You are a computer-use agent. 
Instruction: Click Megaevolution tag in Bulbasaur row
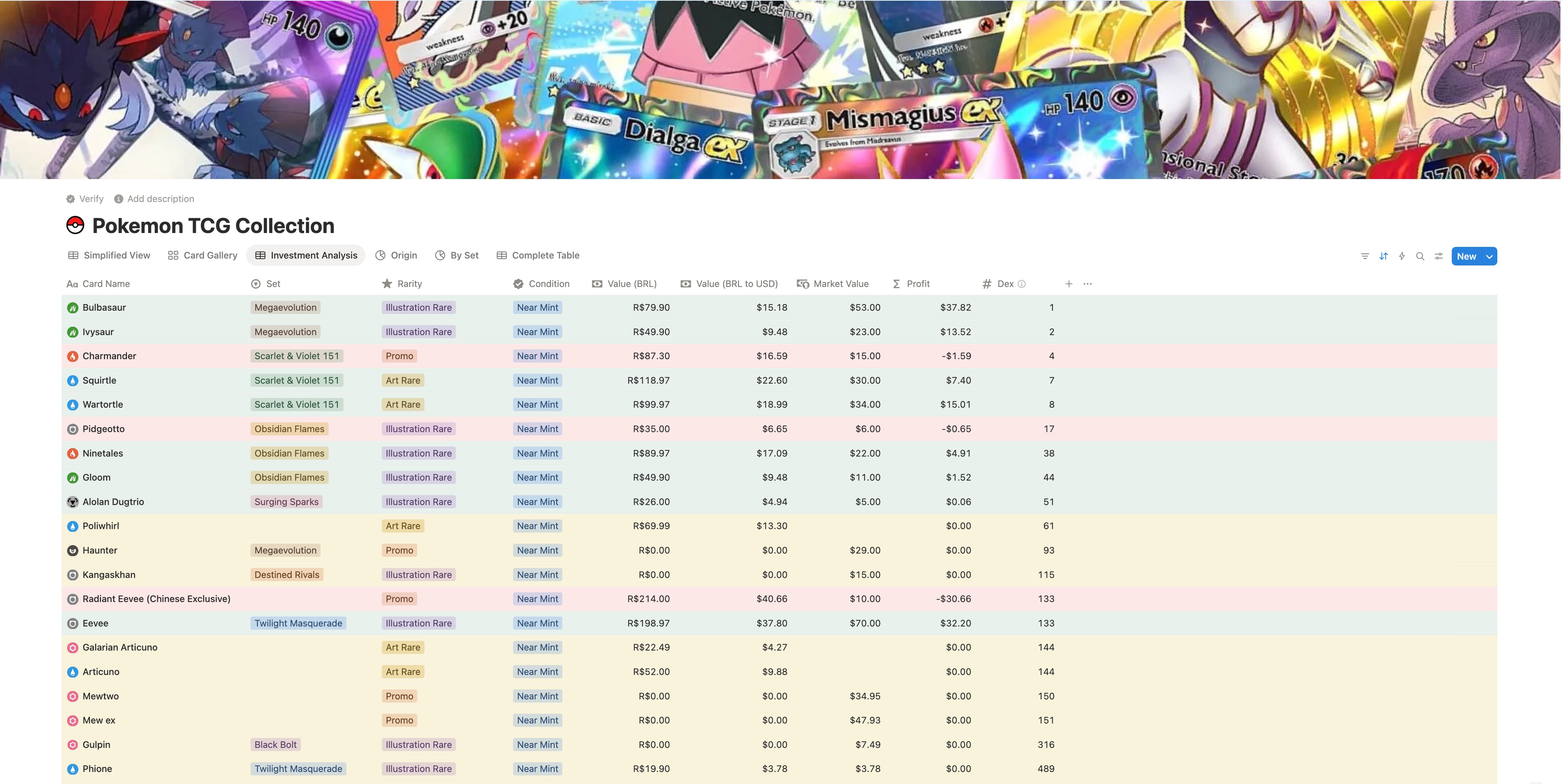(x=285, y=308)
